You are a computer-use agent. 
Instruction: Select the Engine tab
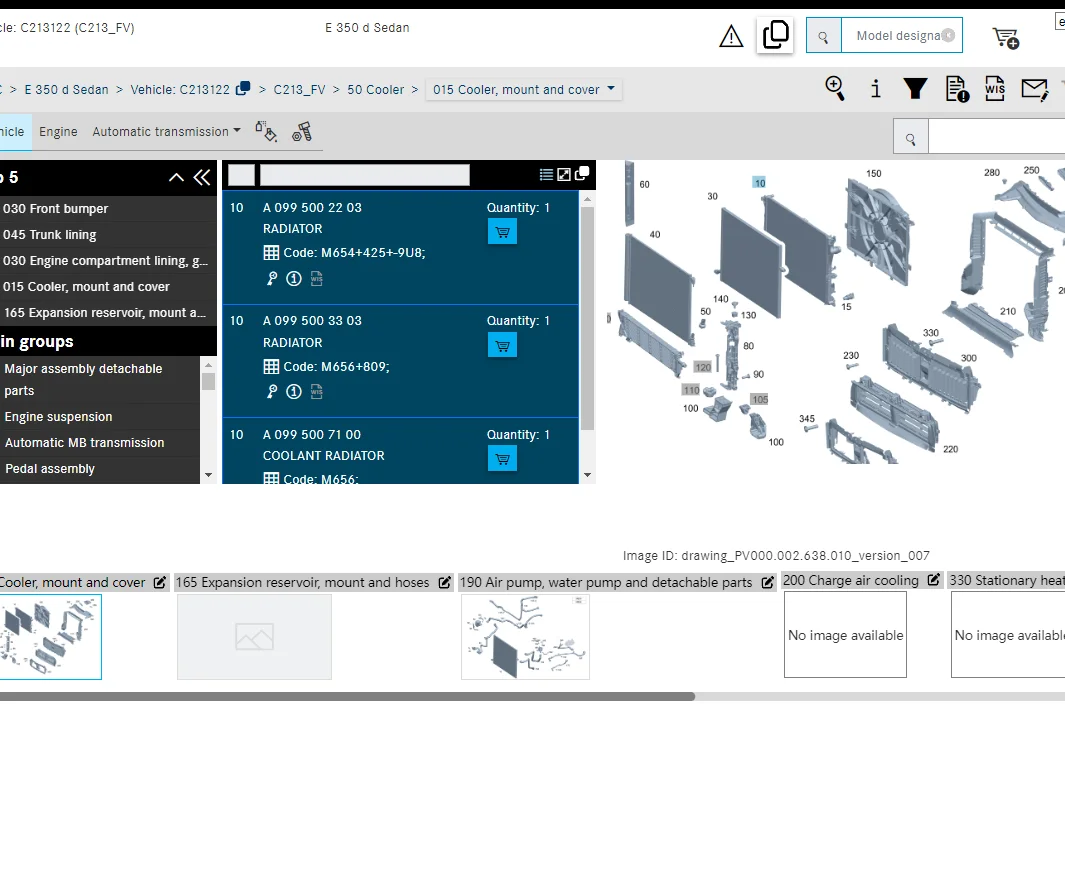[x=58, y=131]
